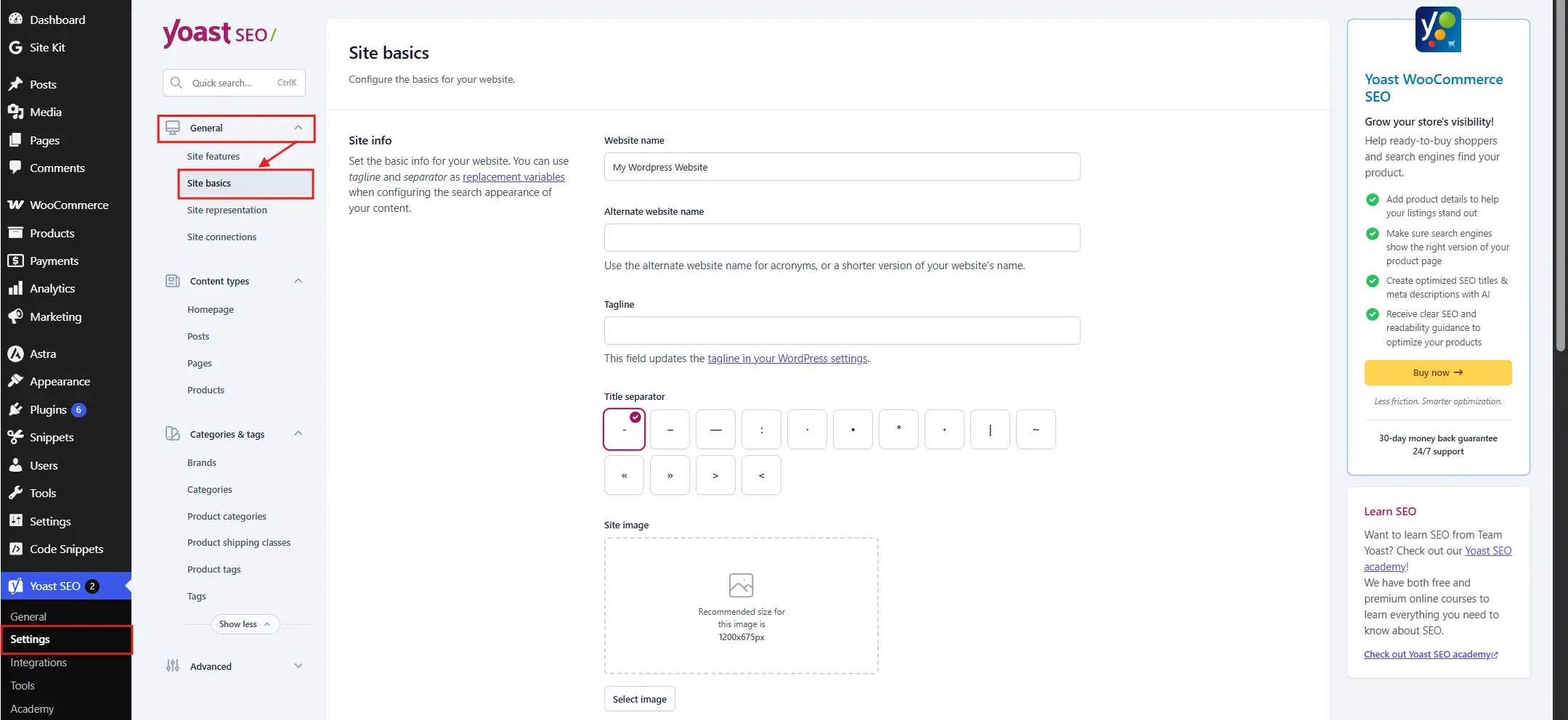
Task: Select the greater-than title separator
Action: [715, 475]
